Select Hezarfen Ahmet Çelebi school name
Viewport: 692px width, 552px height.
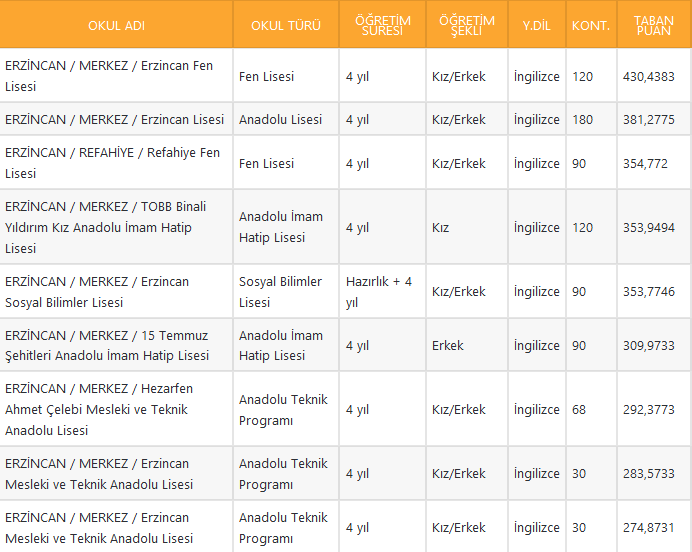click(x=99, y=409)
